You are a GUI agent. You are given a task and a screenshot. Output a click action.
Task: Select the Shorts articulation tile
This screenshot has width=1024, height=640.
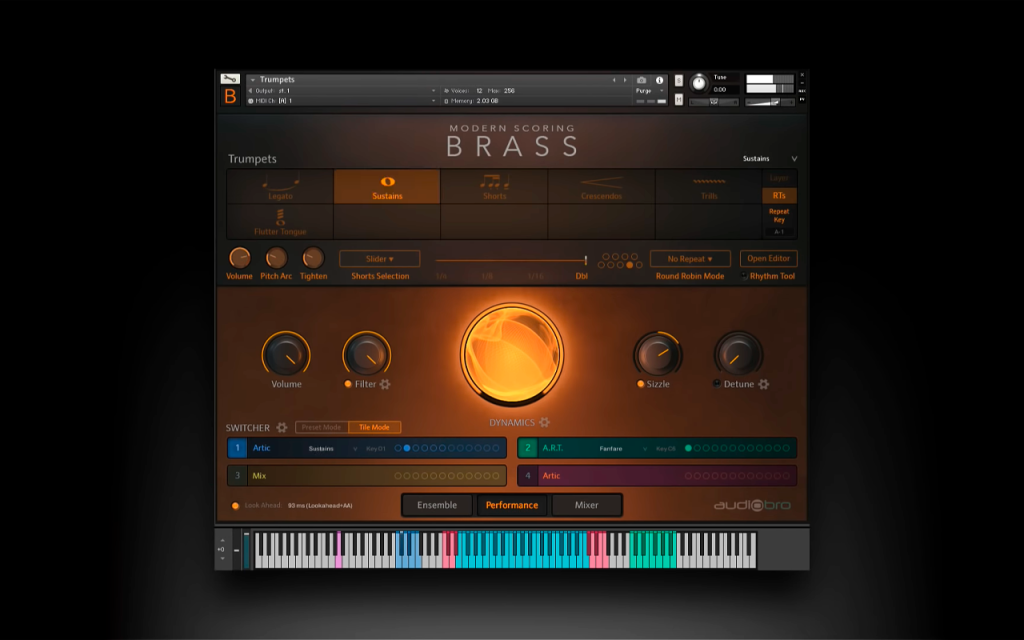click(x=494, y=187)
